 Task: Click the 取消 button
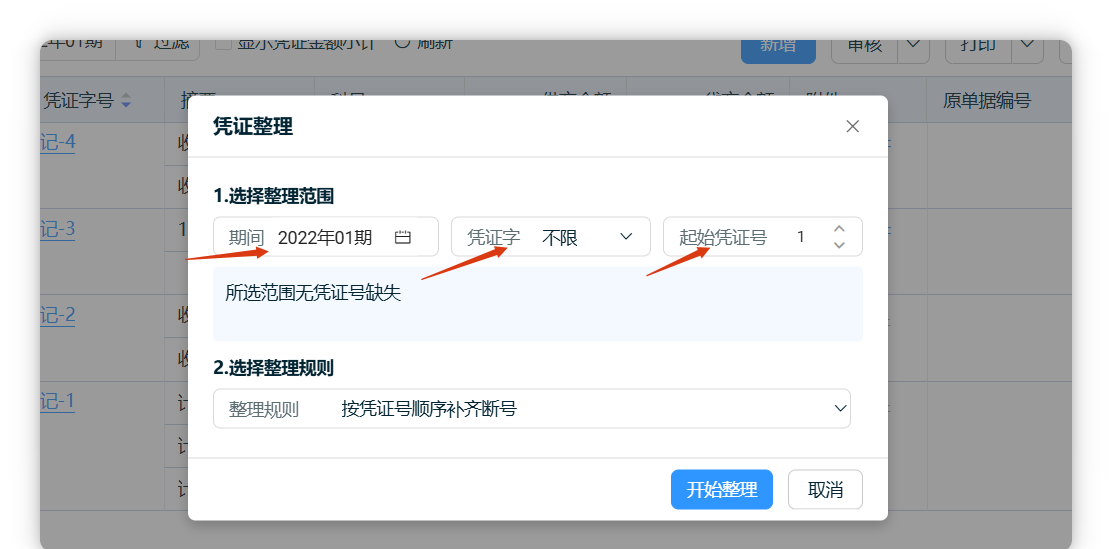(825, 489)
